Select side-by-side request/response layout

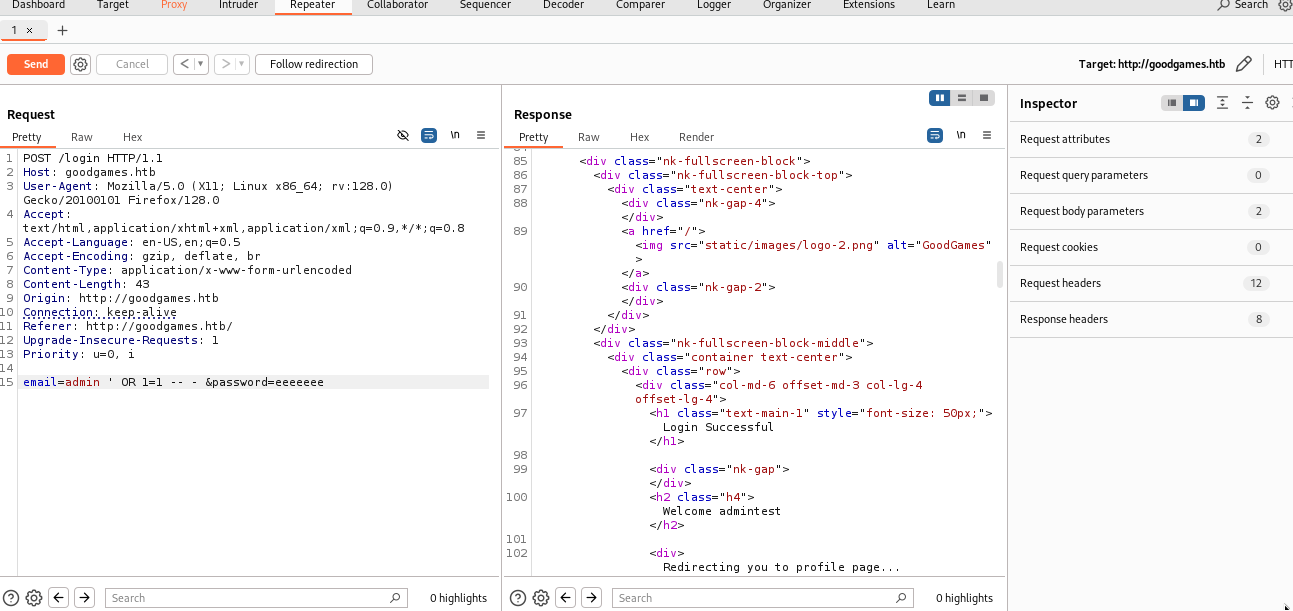click(x=939, y=98)
